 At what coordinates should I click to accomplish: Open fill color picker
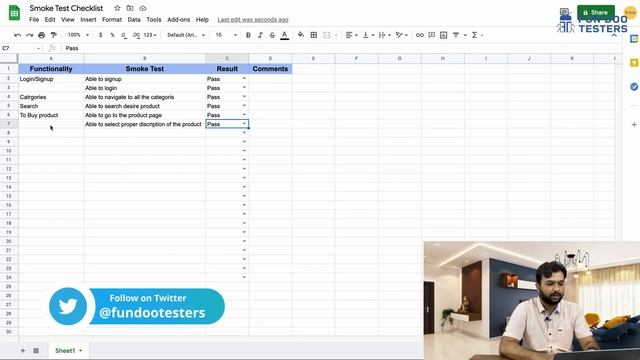pyautogui.click(x=301, y=35)
